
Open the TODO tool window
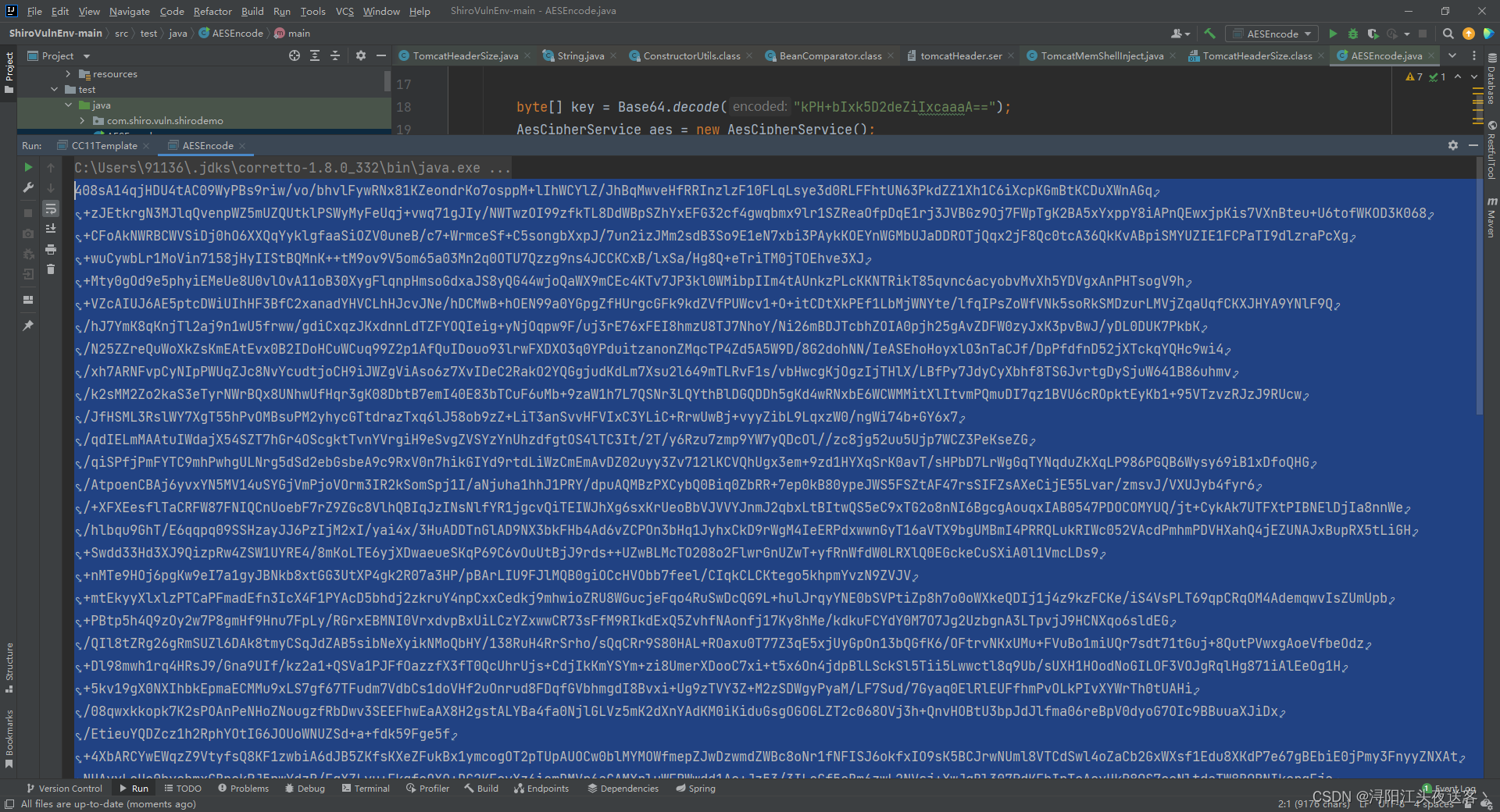(183, 789)
